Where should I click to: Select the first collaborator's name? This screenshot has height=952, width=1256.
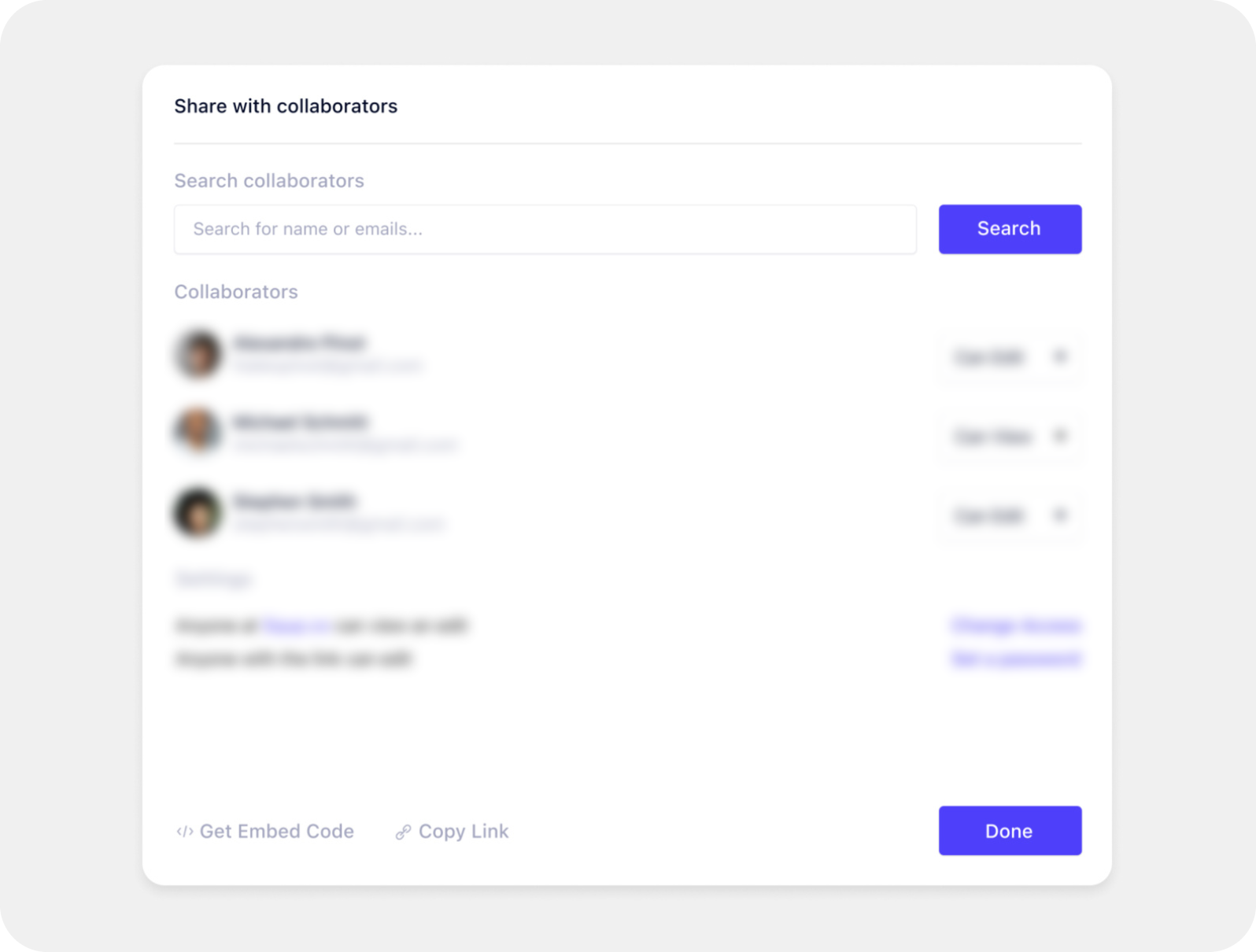[x=300, y=343]
